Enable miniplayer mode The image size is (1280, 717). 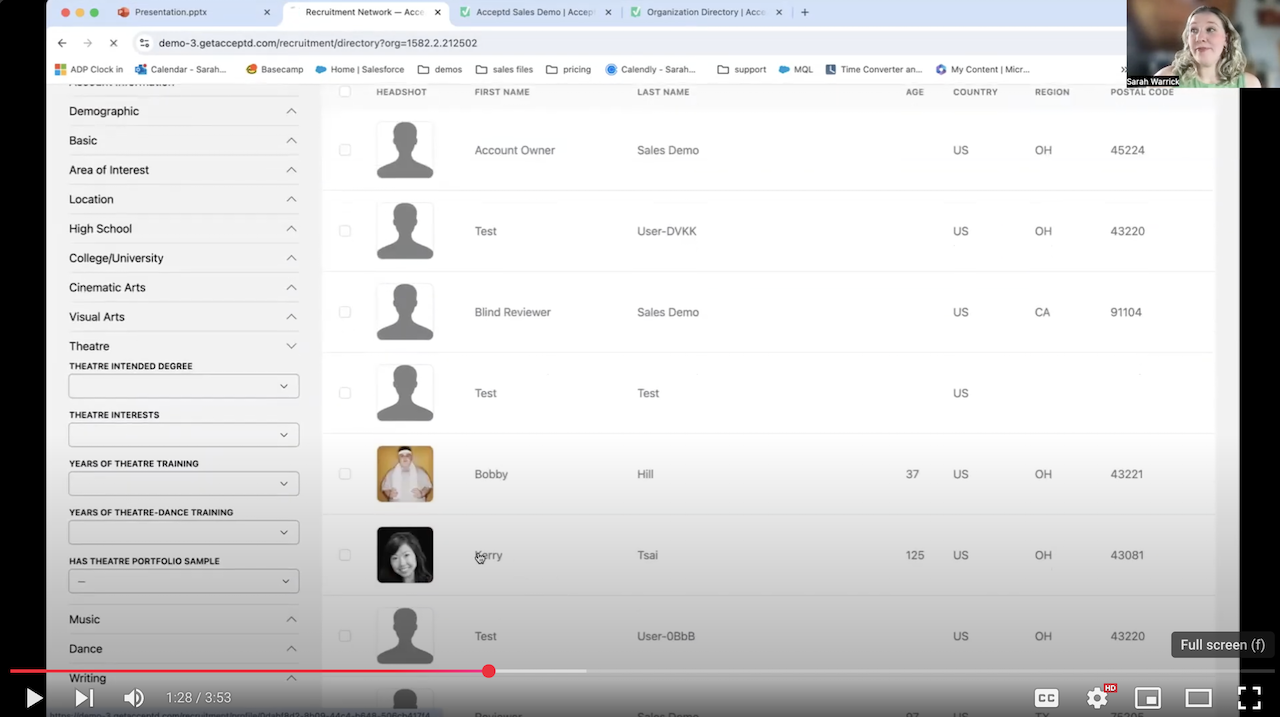[x=1148, y=698]
